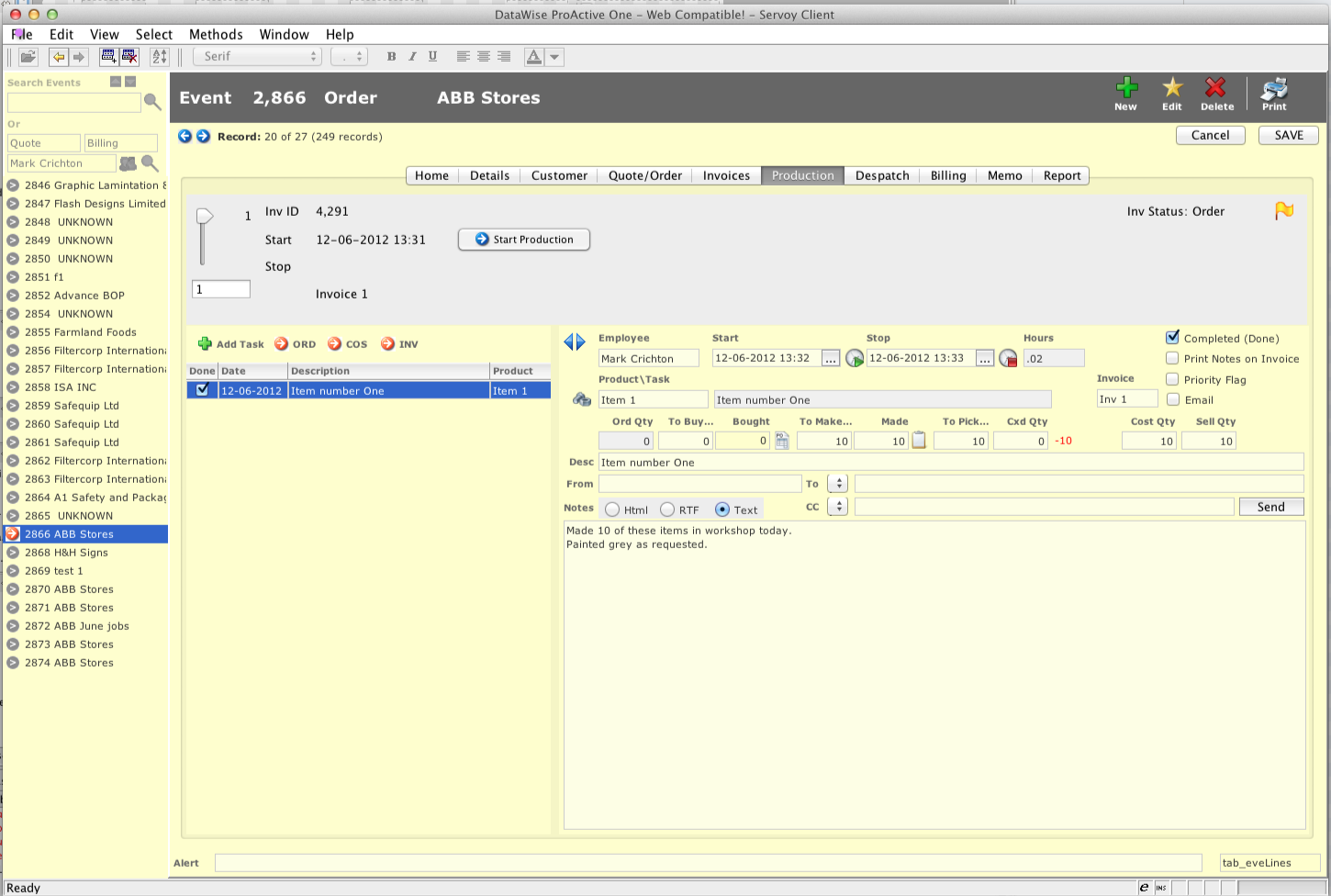Open the Serif font dropdown
The width and height of the screenshot is (1331, 896).
257,57
